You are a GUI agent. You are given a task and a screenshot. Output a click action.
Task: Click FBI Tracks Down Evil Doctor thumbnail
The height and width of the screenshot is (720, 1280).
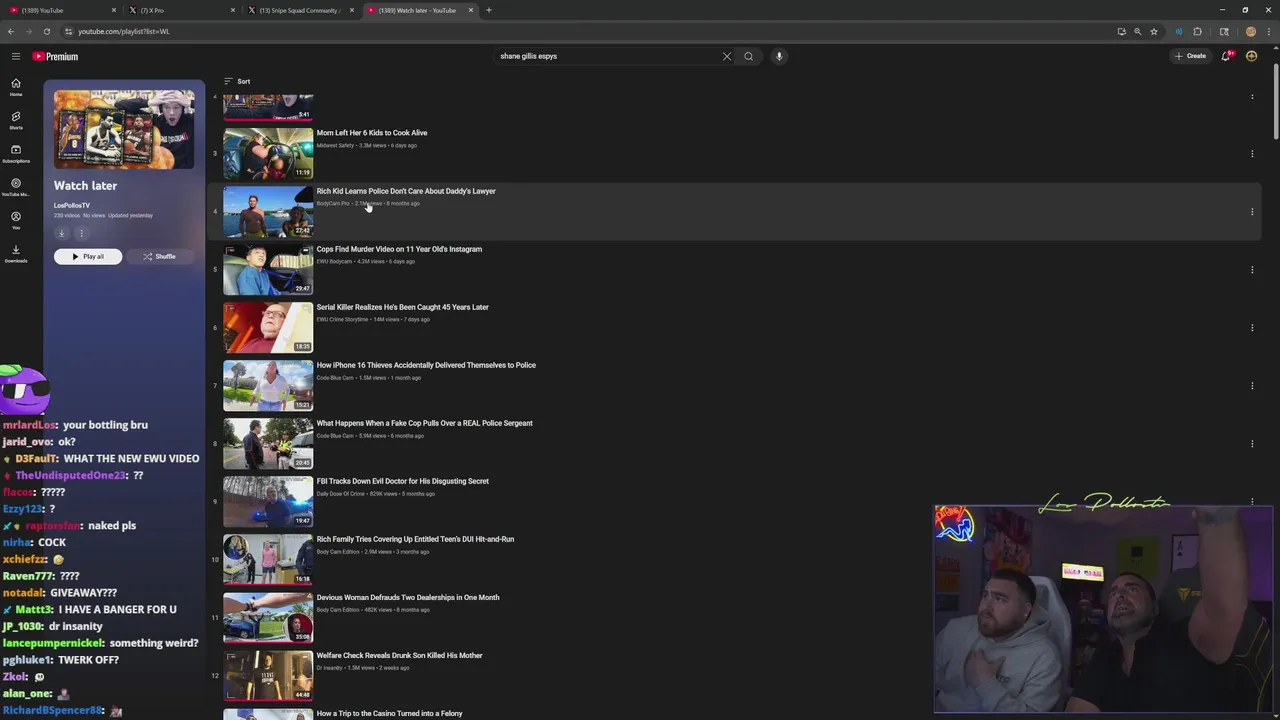click(x=268, y=501)
